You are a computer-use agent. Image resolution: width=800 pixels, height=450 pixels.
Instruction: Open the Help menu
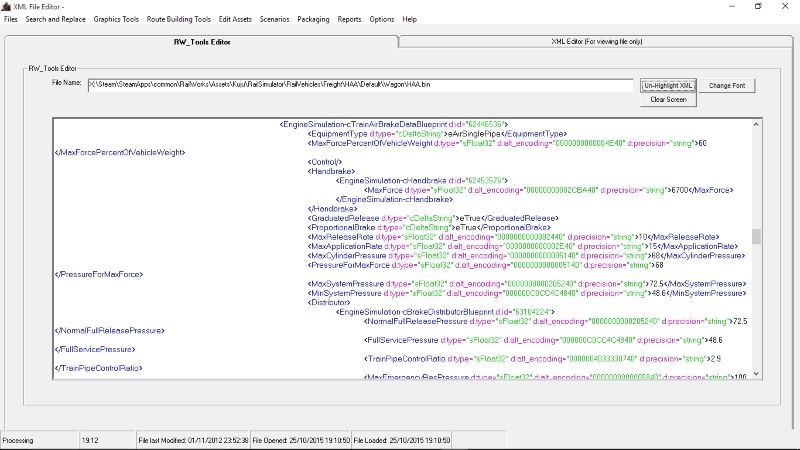410,19
